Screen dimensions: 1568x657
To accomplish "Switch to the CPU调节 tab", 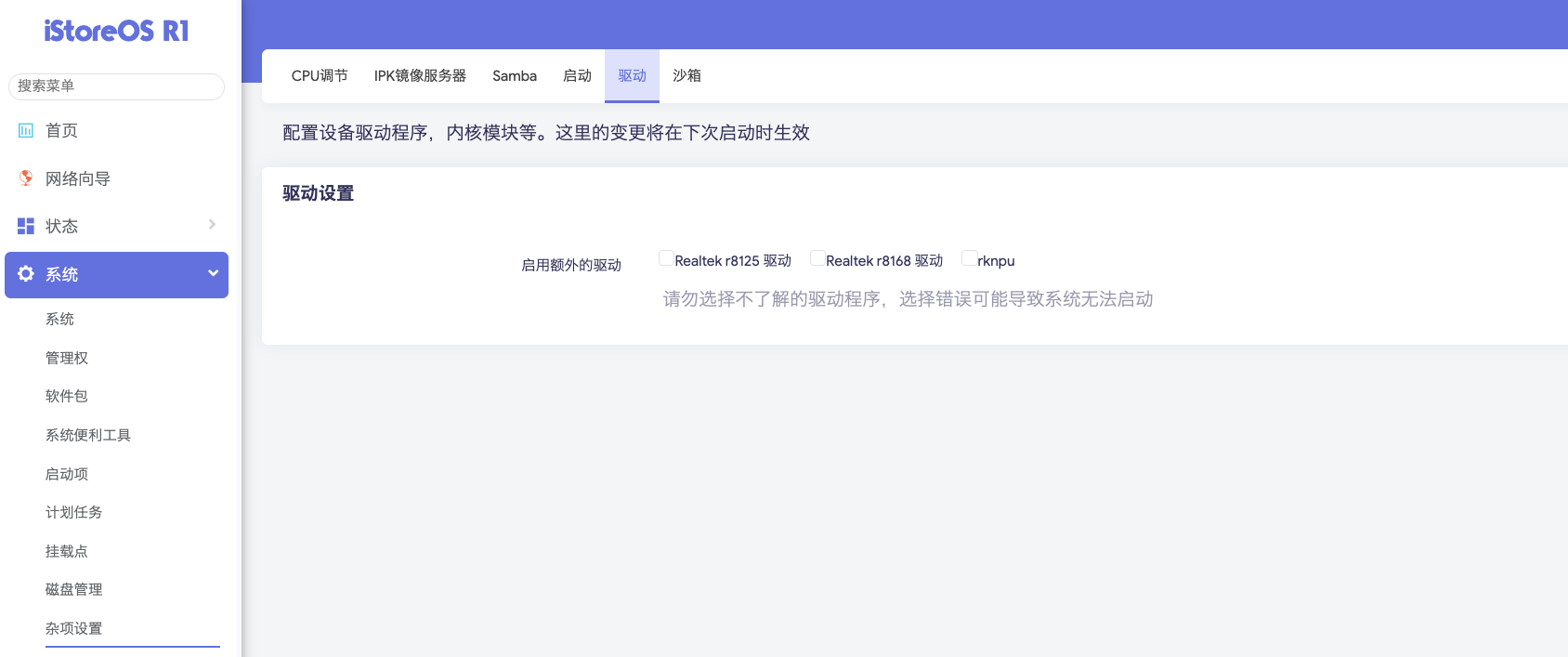I will coord(320,76).
